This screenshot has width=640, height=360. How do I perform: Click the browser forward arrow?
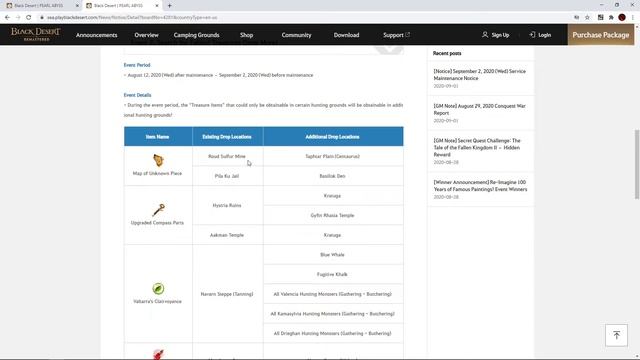pos(18,18)
